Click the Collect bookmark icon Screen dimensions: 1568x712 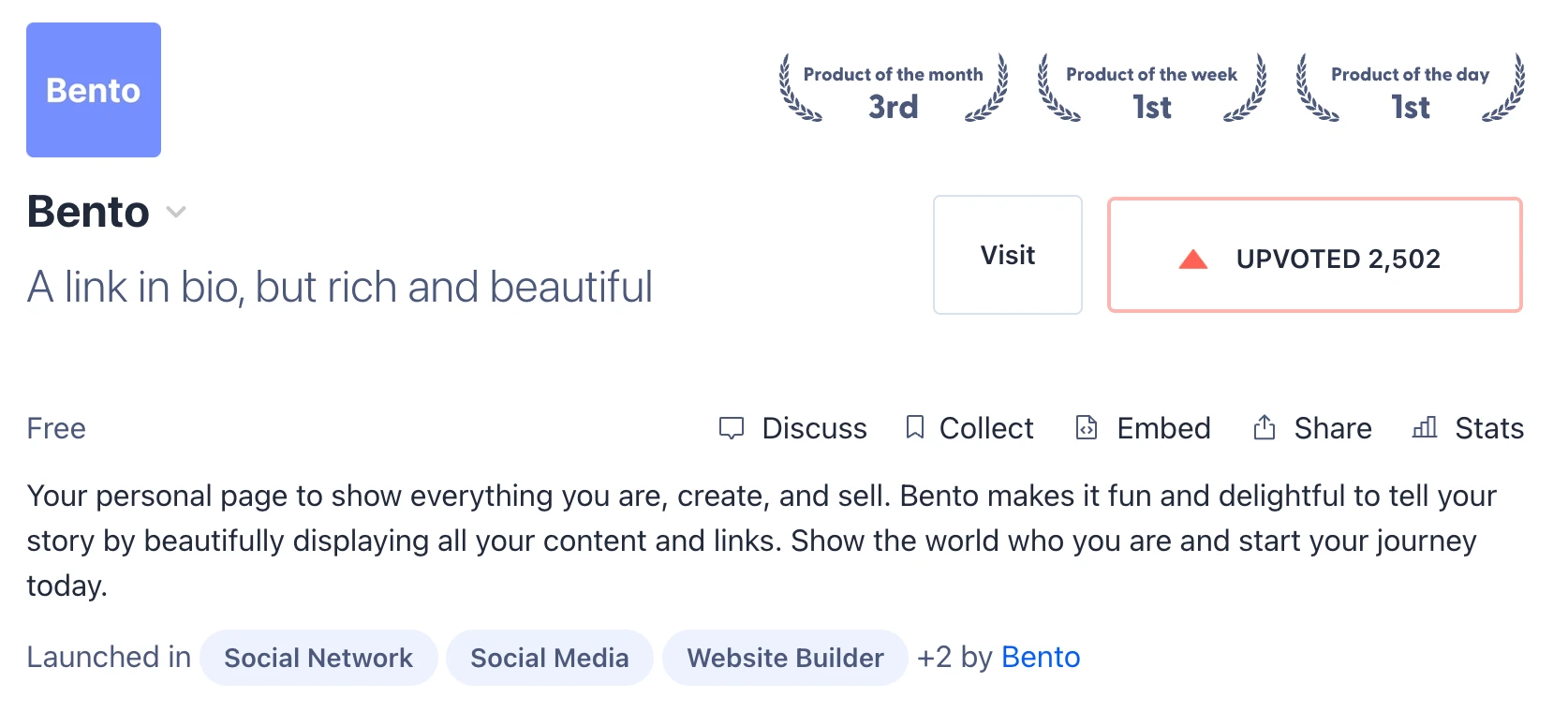915,427
